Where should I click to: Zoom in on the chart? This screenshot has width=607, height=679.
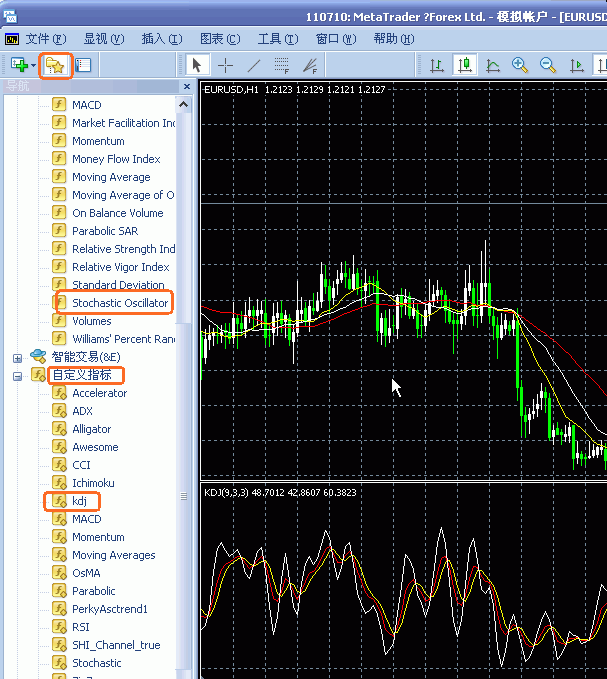click(x=520, y=65)
